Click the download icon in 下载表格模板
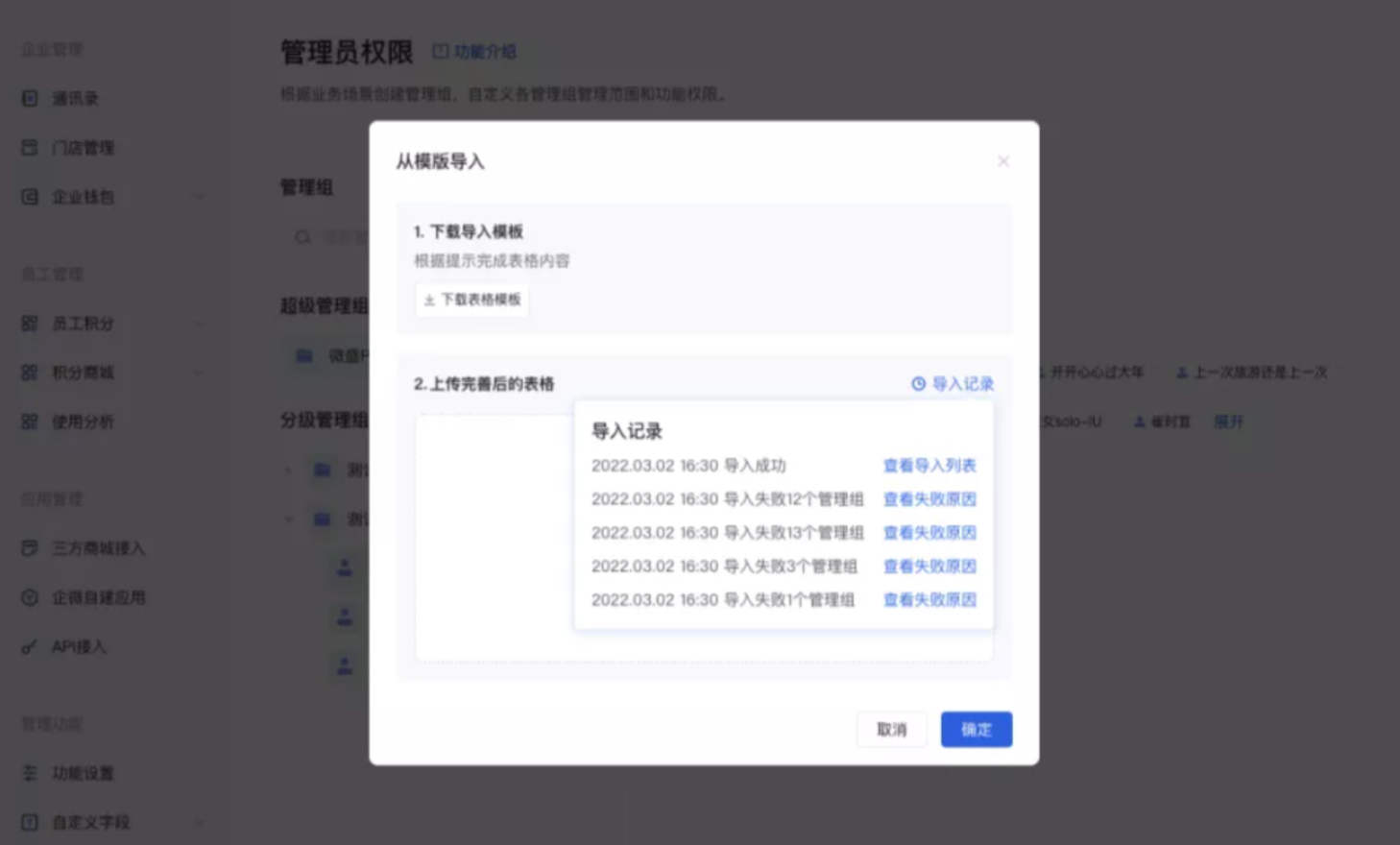The width and height of the screenshot is (1400, 845). [x=429, y=300]
